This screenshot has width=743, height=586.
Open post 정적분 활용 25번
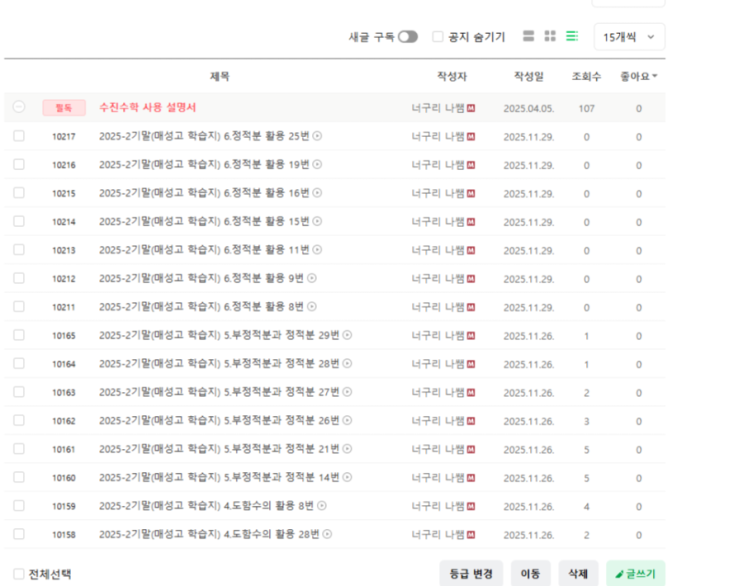[x=204, y=136]
